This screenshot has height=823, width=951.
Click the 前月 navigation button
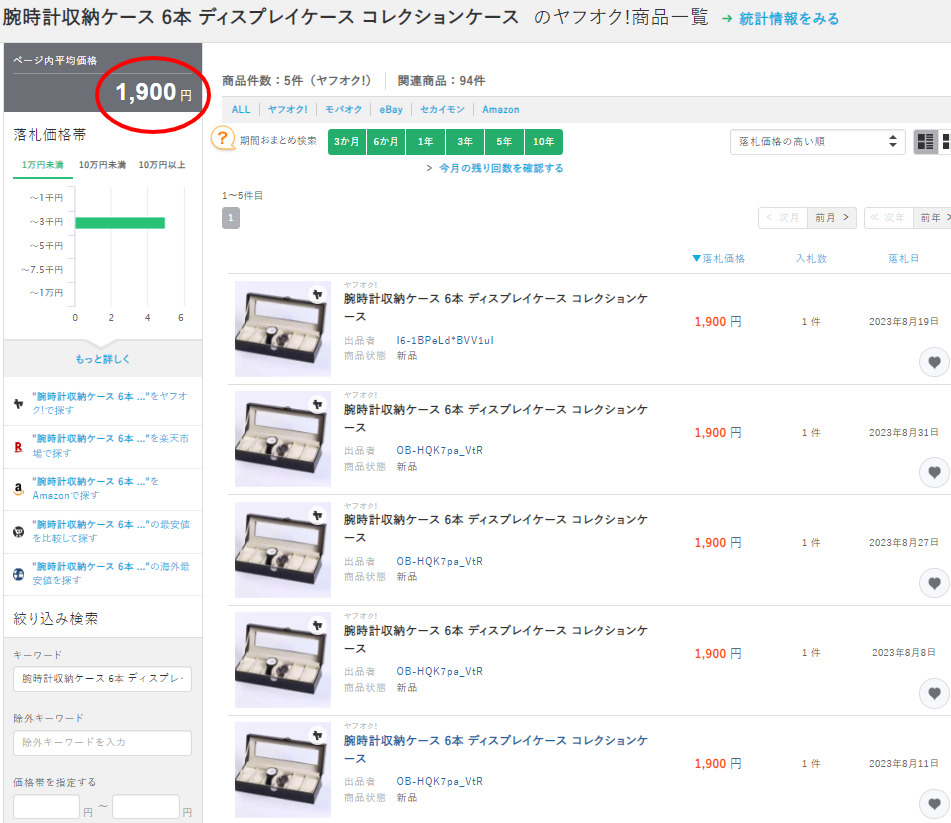832,217
